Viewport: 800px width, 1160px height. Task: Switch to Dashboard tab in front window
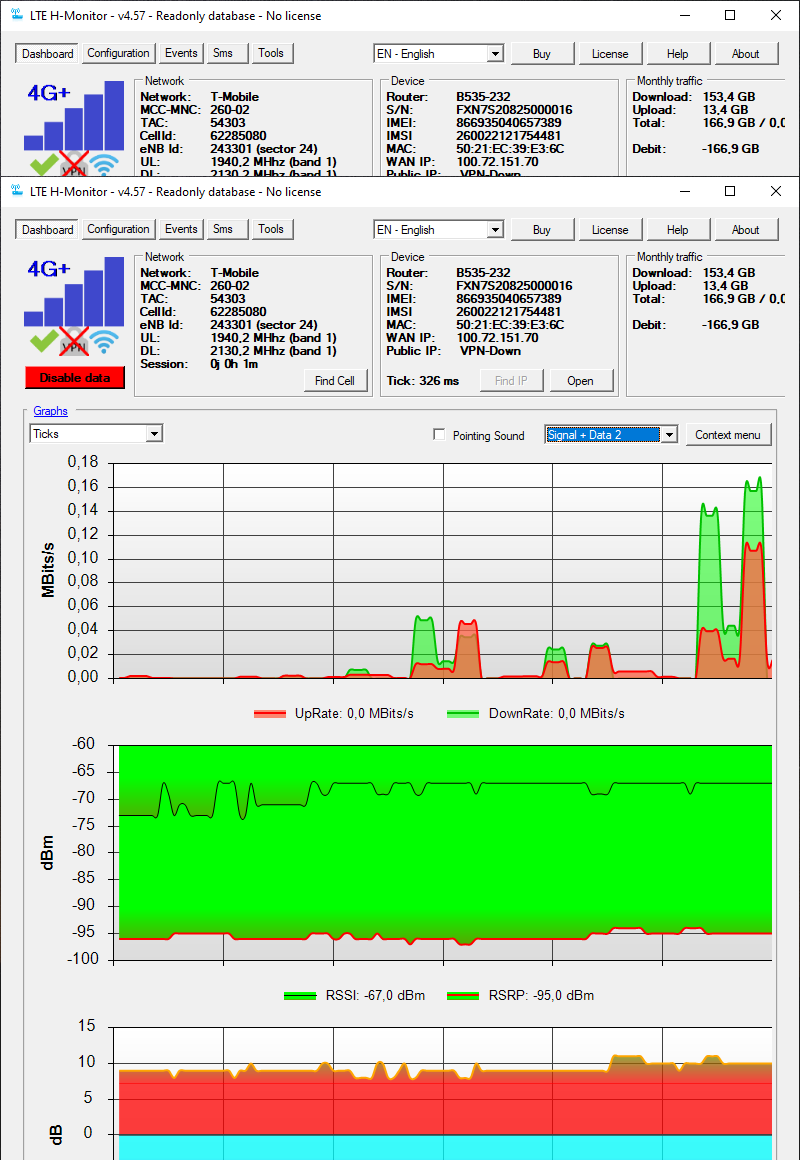tap(47, 229)
